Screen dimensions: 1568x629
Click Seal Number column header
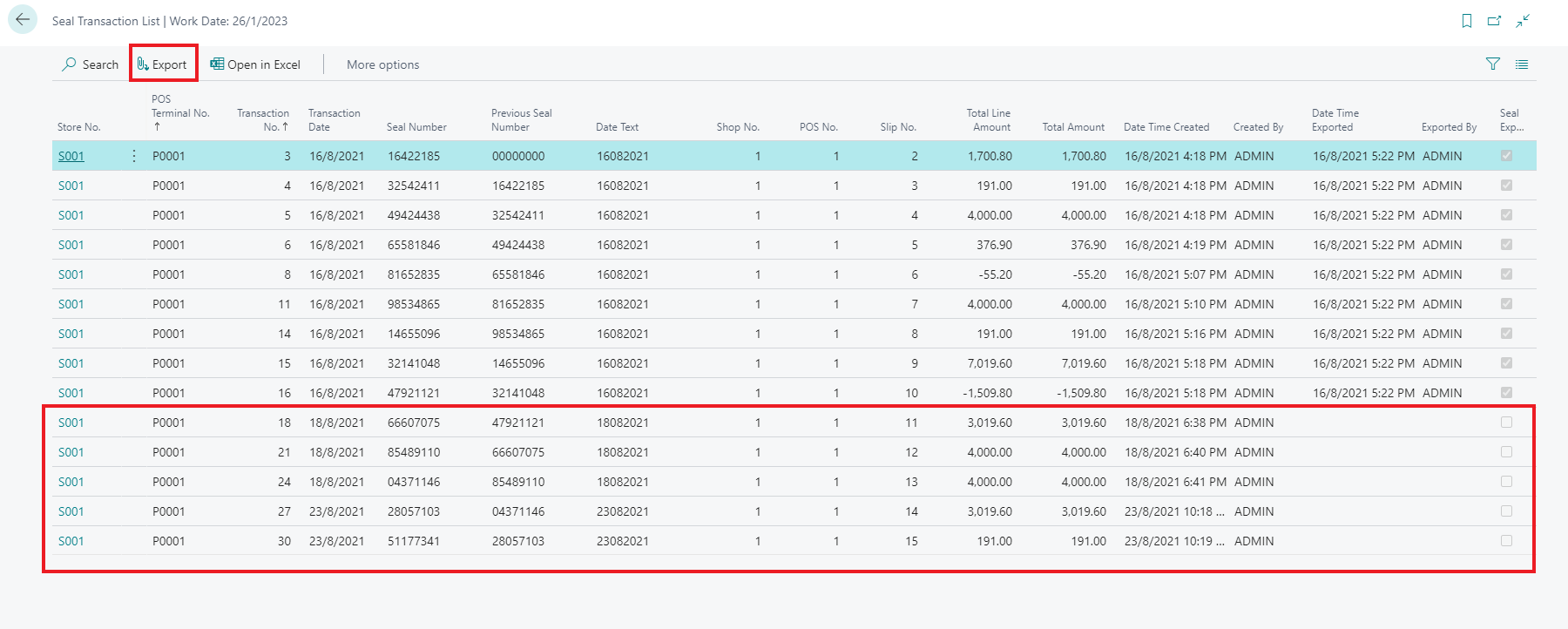click(x=416, y=127)
